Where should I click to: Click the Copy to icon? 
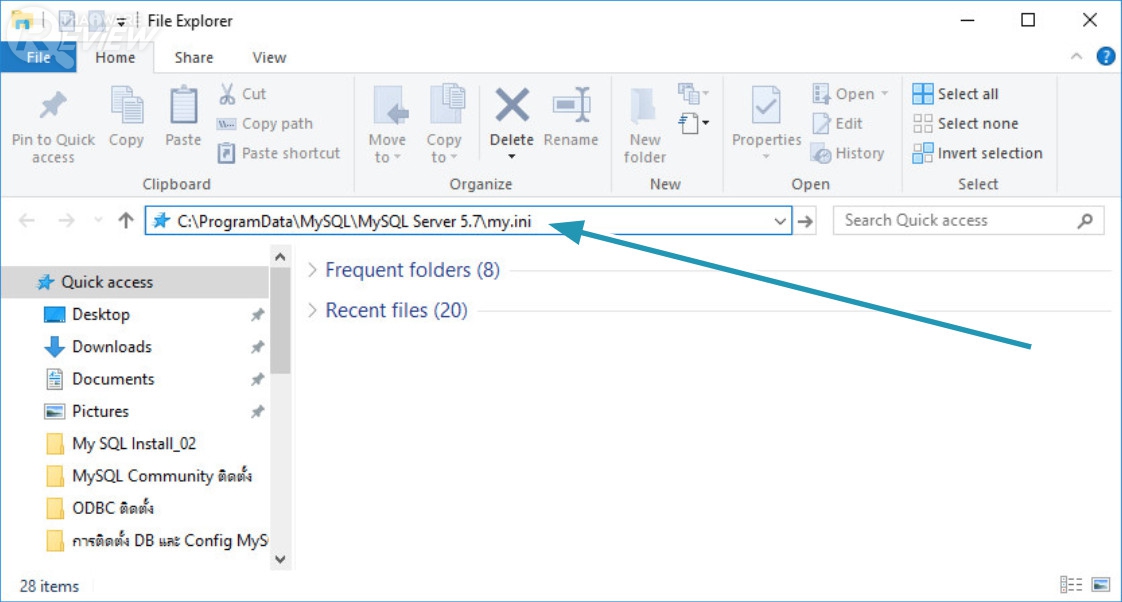pos(447,106)
